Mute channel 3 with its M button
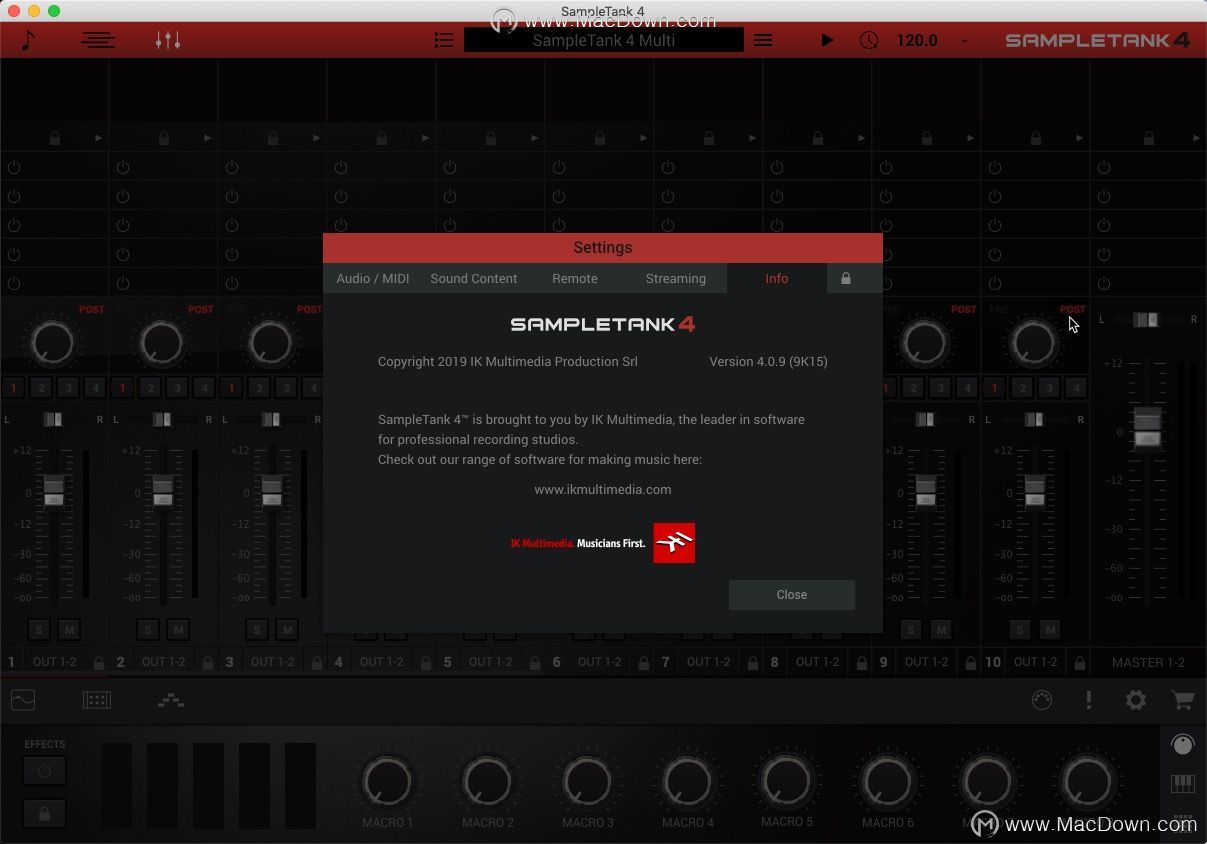1207x844 pixels. tap(287, 629)
